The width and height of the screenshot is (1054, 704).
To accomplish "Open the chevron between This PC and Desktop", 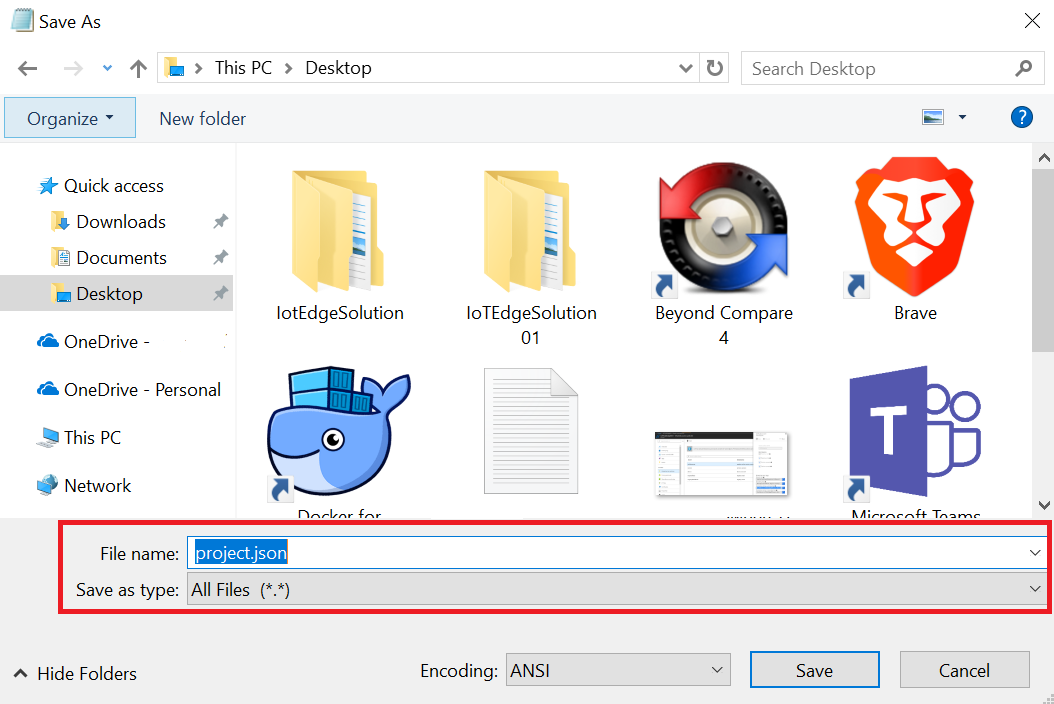I will (x=288, y=68).
